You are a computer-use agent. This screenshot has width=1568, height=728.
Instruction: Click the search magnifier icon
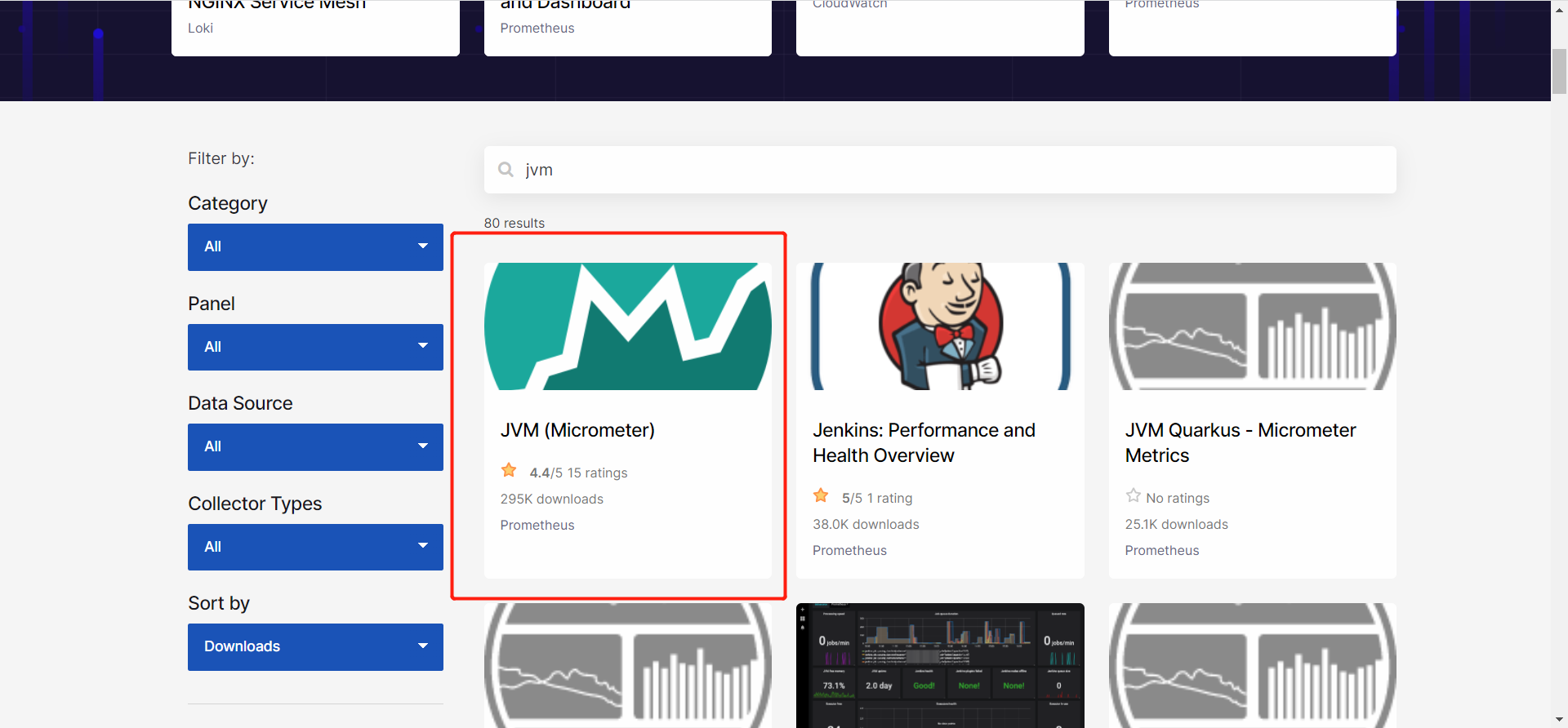(x=506, y=170)
